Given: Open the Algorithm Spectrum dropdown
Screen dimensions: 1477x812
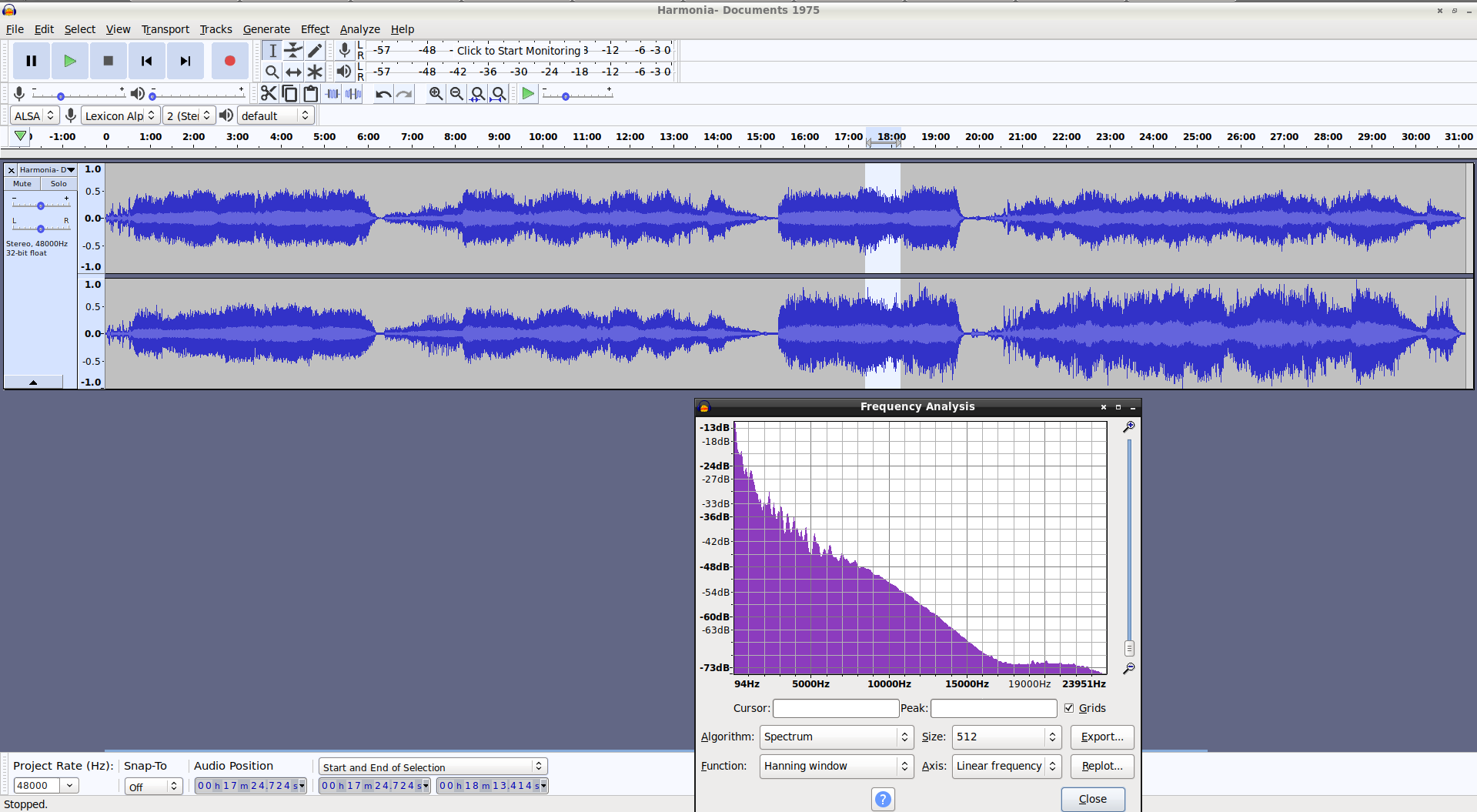Looking at the screenshot, I should (x=837, y=737).
